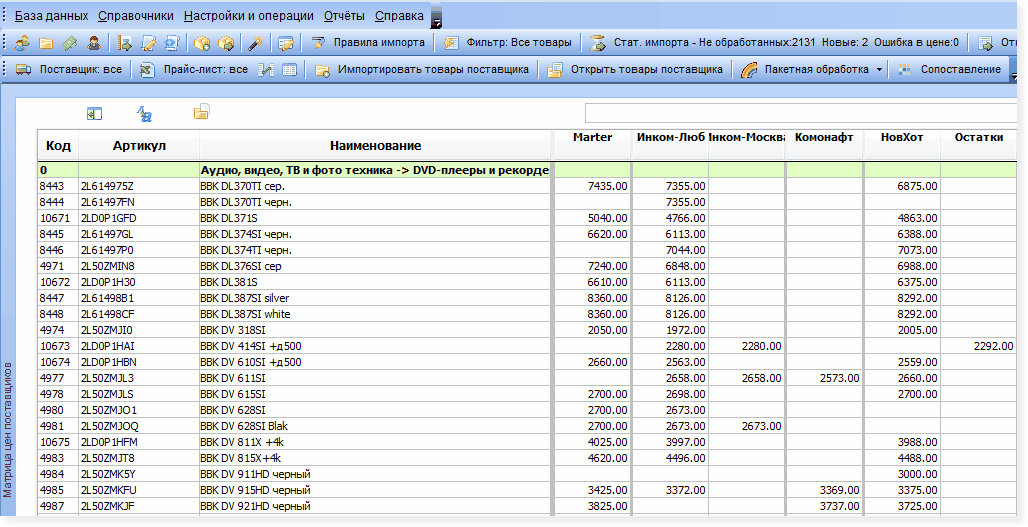Click article 2L61497GL cell
The width and height of the screenshot is (1028, 527).
point(139,234)
